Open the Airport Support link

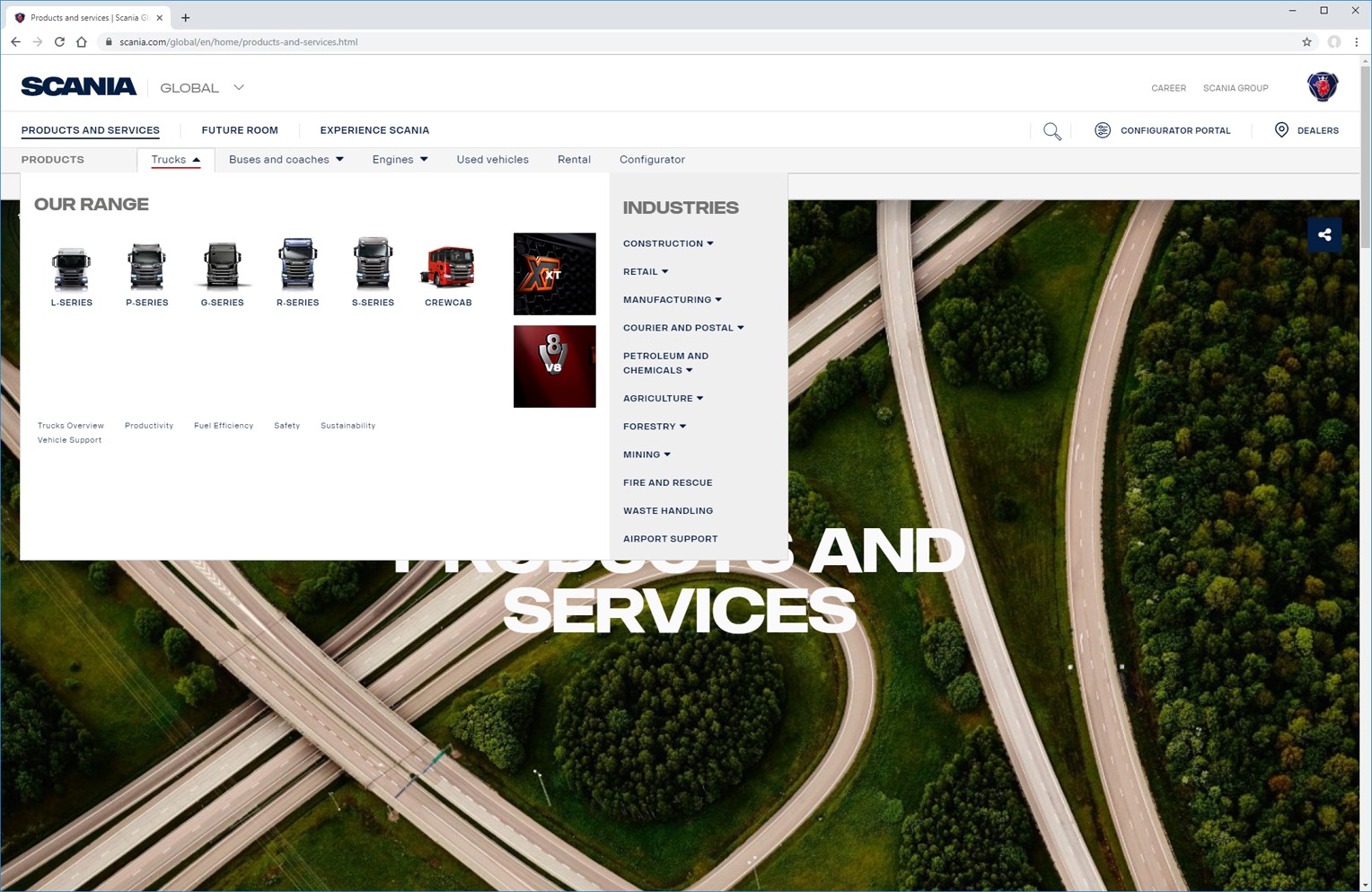(671, 539)
